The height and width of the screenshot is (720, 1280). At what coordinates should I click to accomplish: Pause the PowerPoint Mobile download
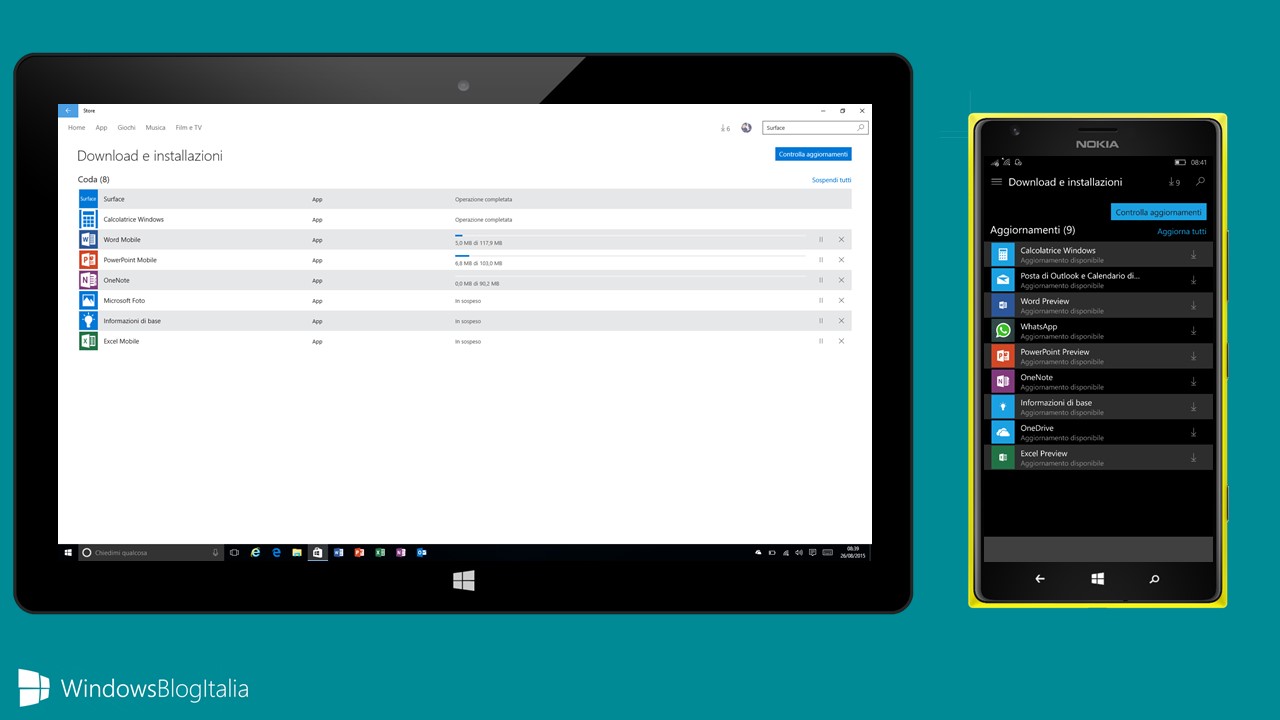click(821, 260)
